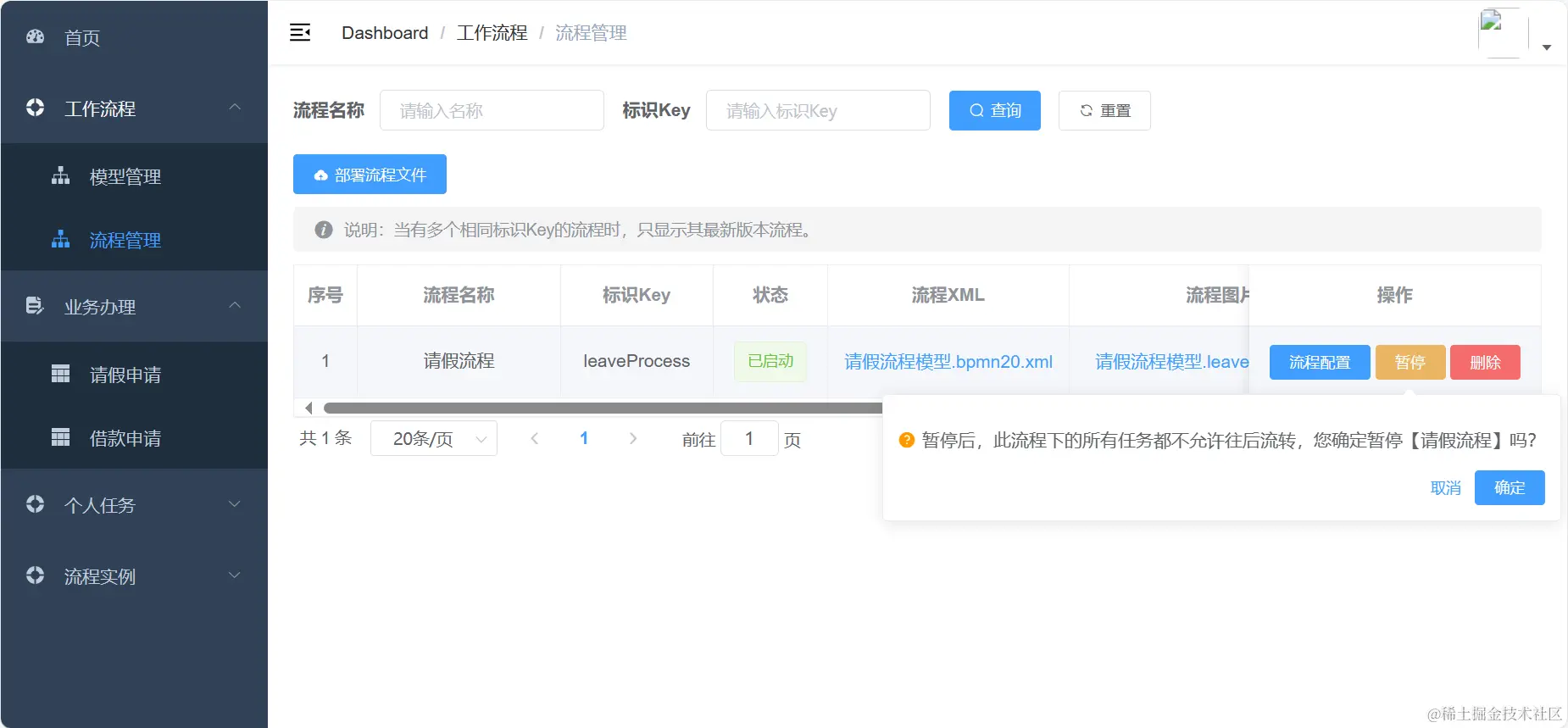This screenshot has height=728, width=1568.
Task: Open the 请假申请 submenu item
Action: pyautogui.click(x=134, y=375)
